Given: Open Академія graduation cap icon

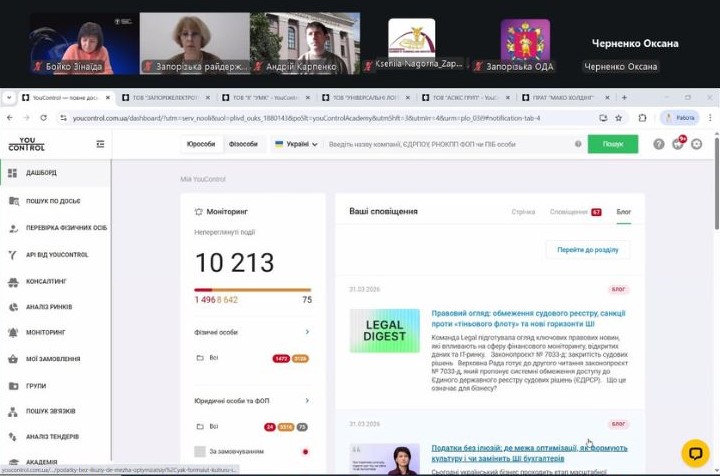Looking at the screenshot, I should (x=13, y=462).
